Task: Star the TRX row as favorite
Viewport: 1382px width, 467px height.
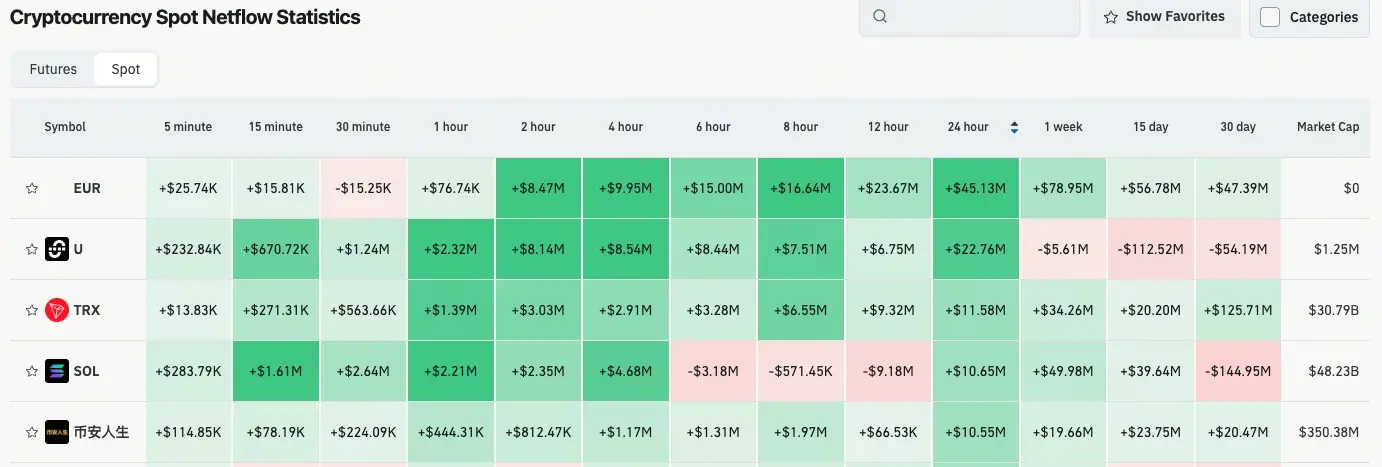Action: point(32,310)
